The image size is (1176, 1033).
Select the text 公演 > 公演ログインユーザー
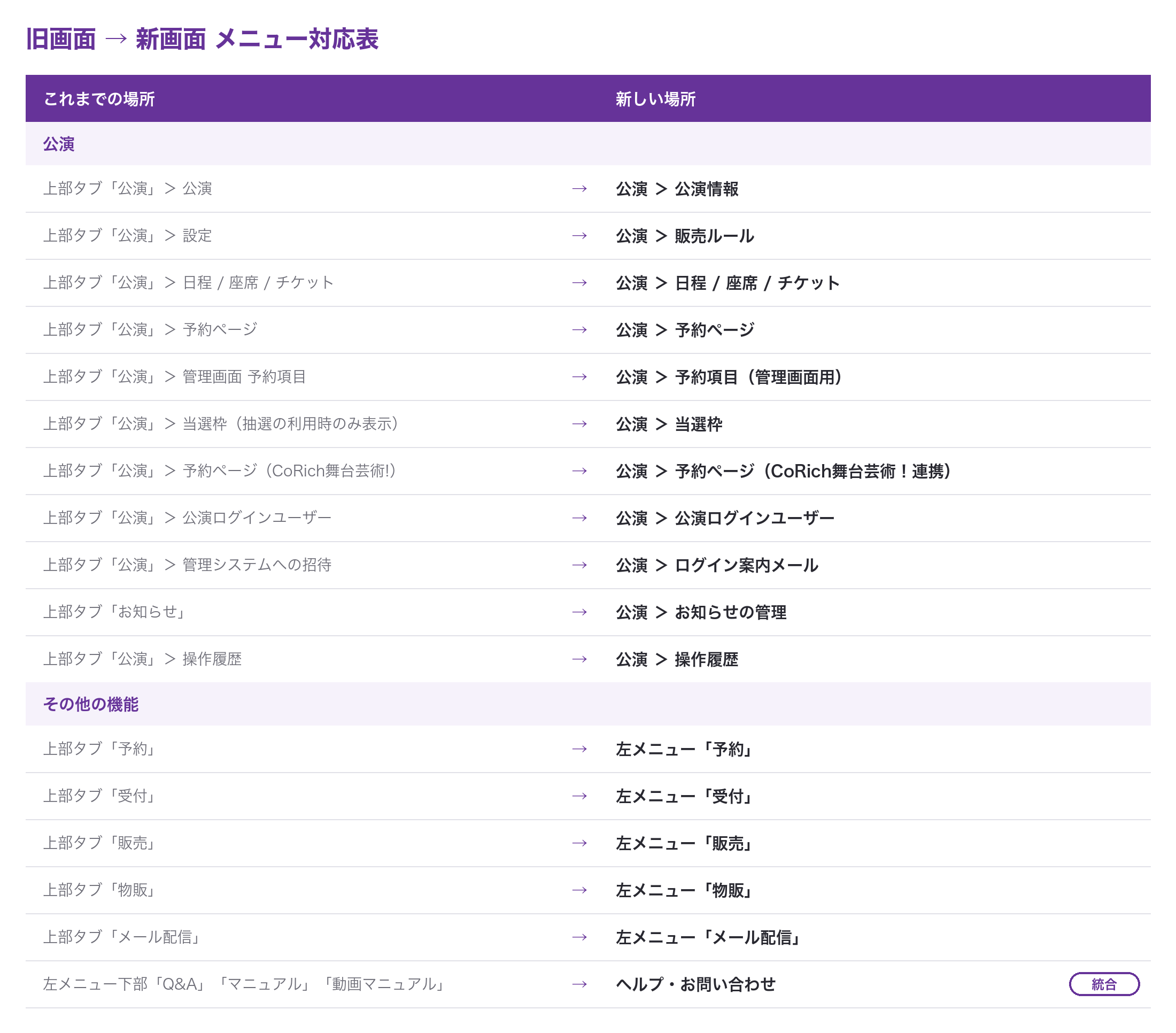pos(725,519)
